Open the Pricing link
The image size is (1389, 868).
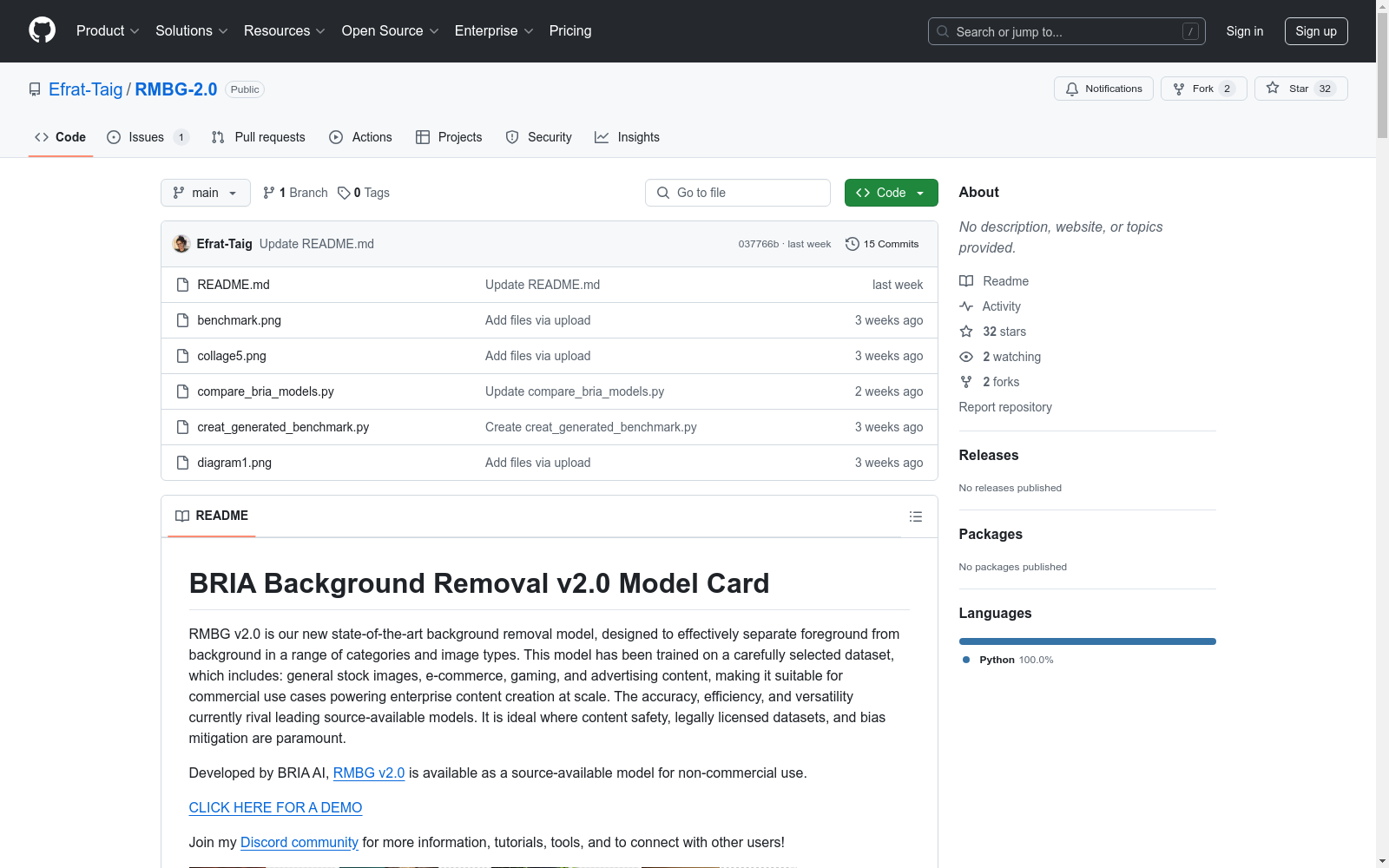point(570,31)
